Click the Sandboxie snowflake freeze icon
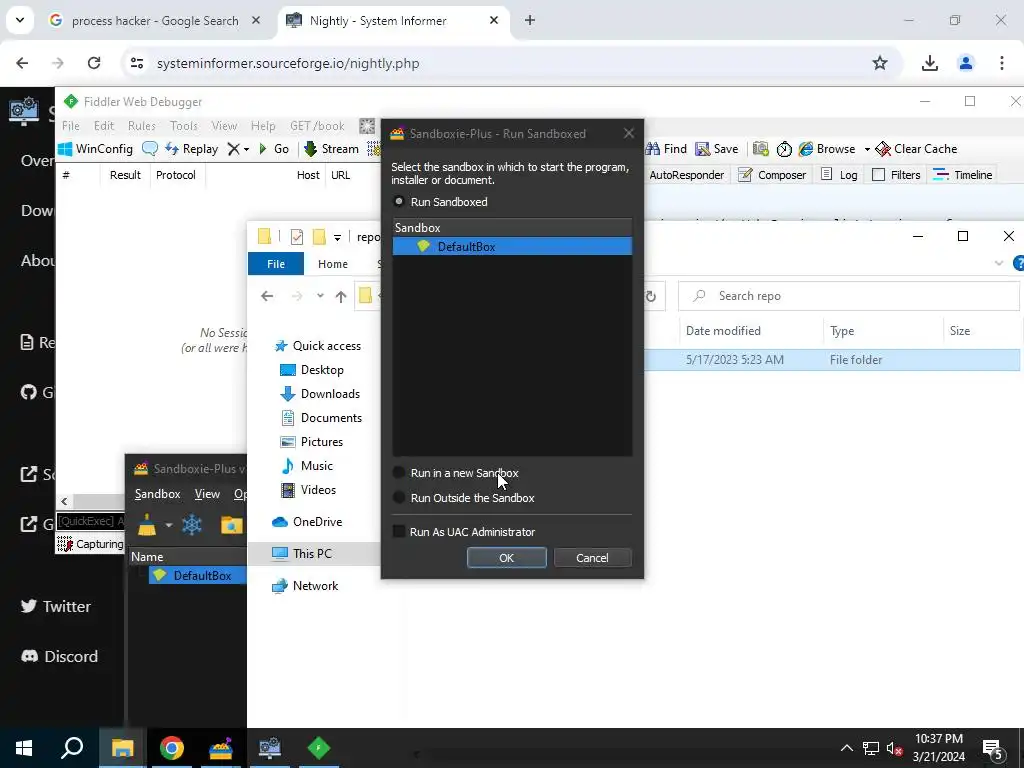Screen dimensions: 1024x768 tap(192, 525)
